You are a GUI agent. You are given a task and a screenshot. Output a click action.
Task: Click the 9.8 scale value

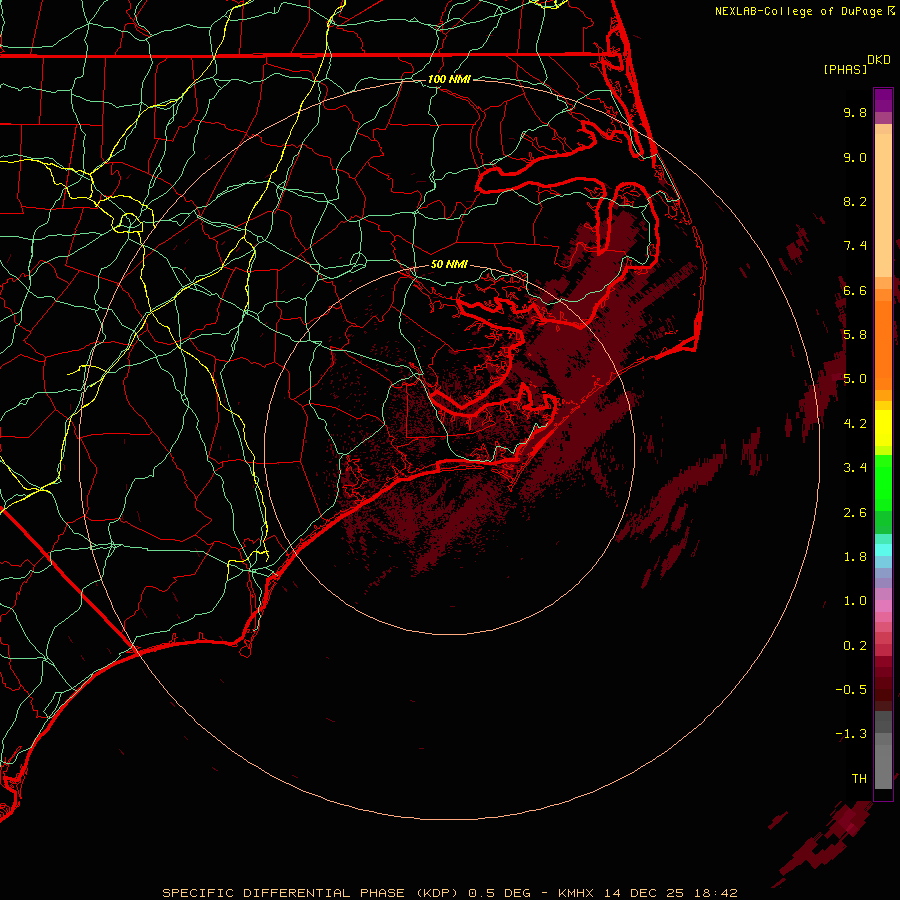click(x=855, y=112)
